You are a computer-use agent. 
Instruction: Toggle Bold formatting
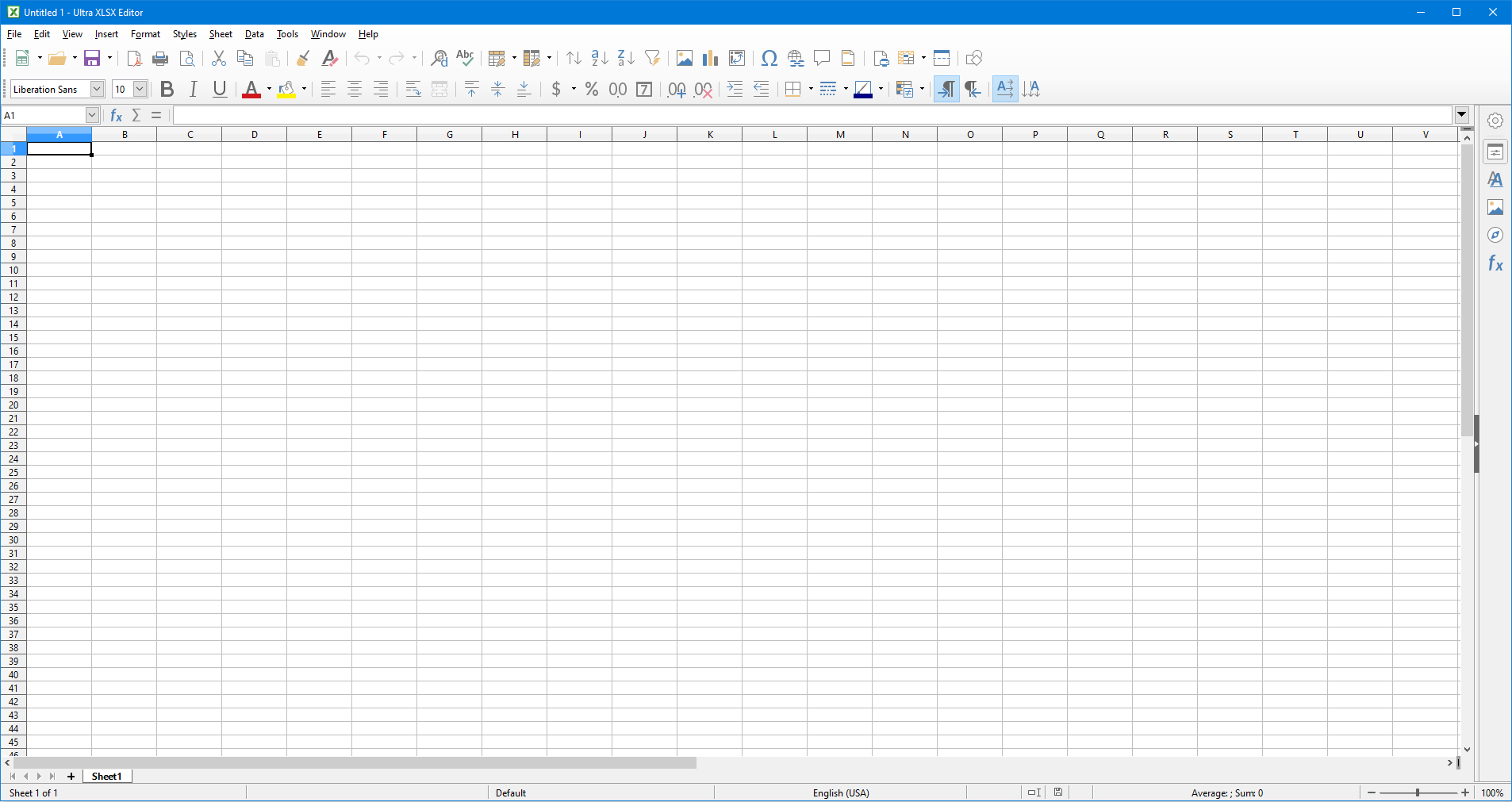click(x=167, y=89)
